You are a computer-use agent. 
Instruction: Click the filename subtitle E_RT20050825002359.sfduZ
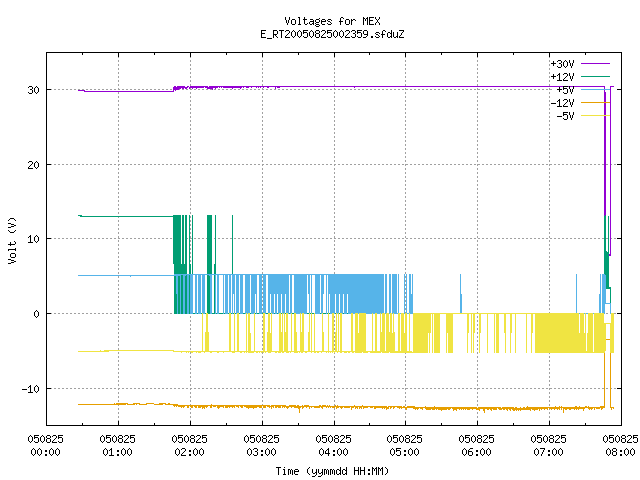pos(332,34)
